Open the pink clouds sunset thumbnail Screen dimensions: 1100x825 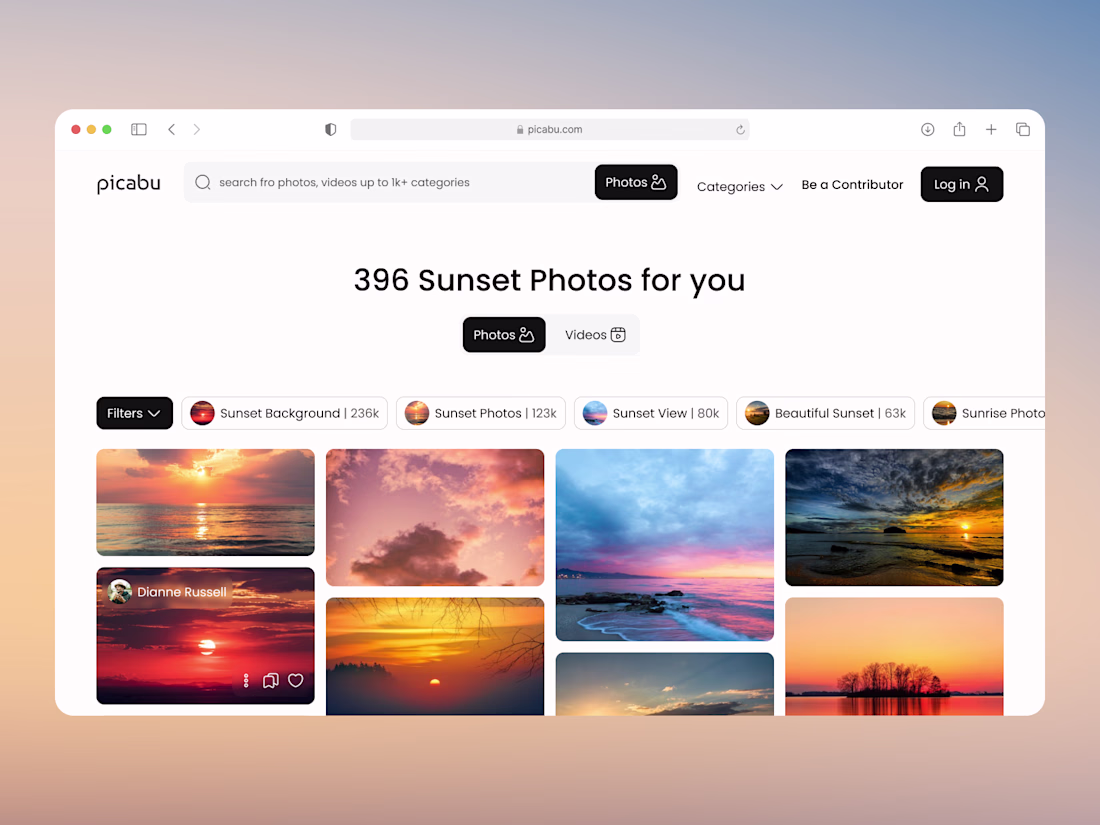435,518
